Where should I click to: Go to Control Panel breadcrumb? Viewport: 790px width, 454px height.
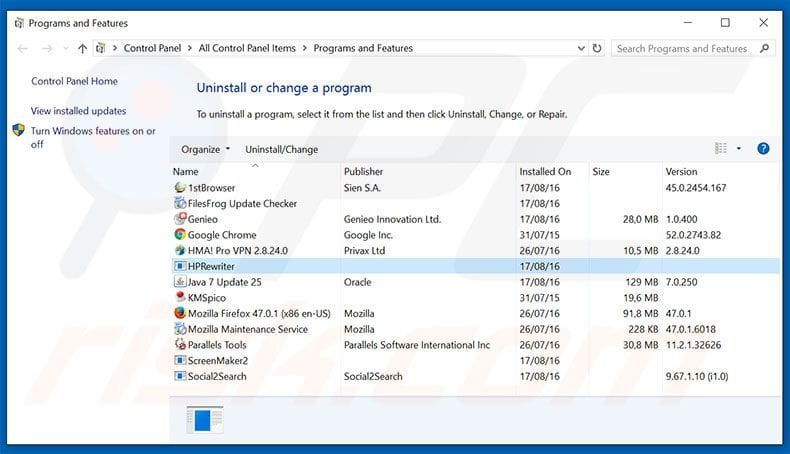pos(152,48)
